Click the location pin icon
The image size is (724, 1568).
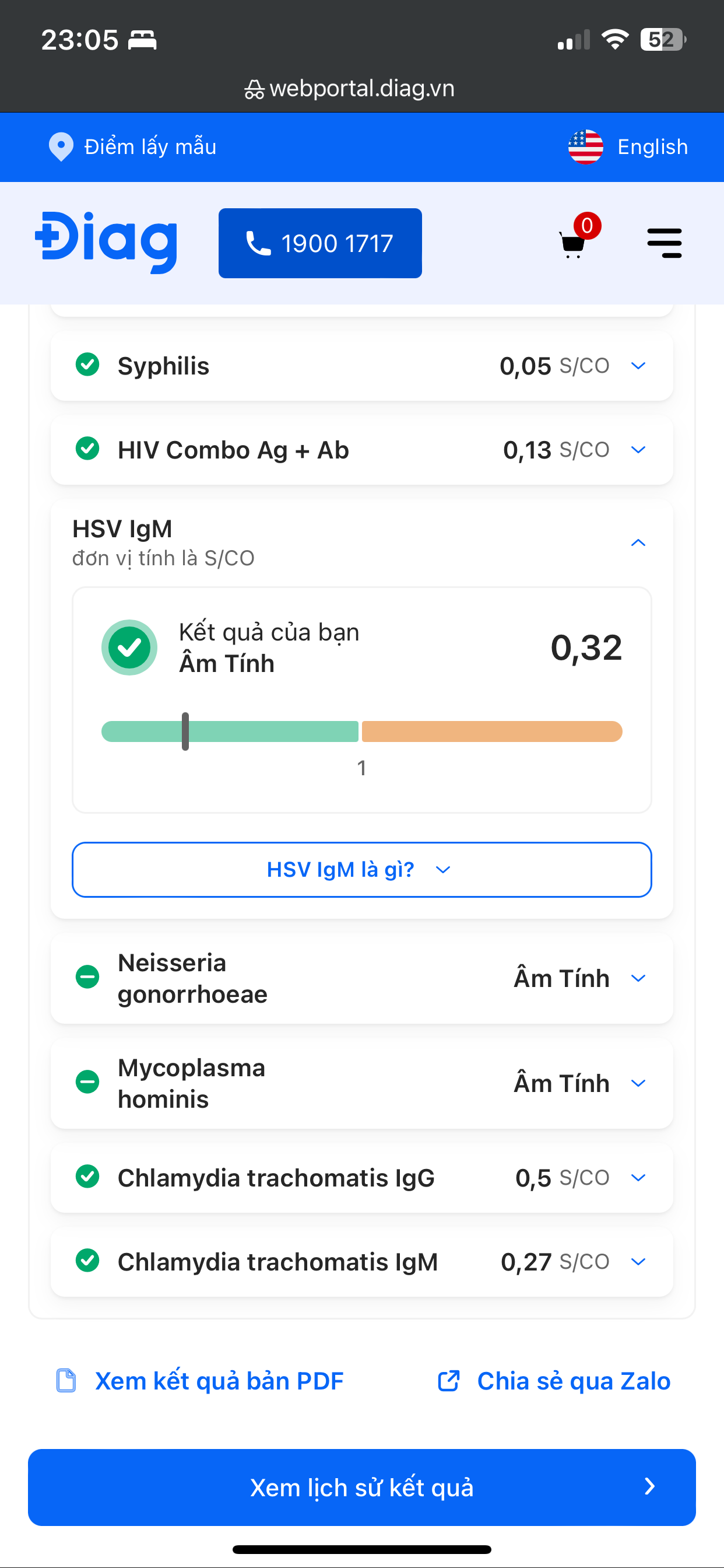point(61,146)
